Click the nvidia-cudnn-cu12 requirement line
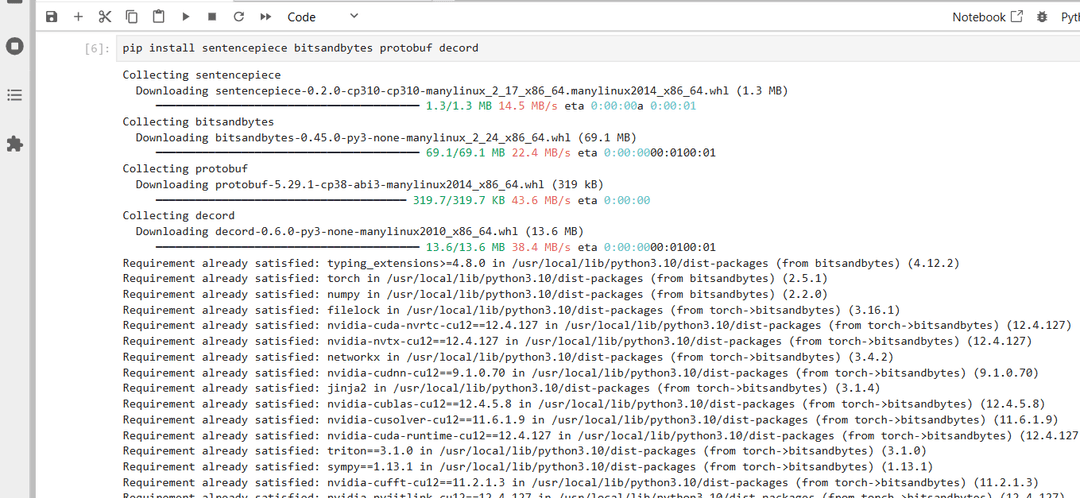Image resolution: width=1080 pixels, height=498 pixels. tap(581, 373)
